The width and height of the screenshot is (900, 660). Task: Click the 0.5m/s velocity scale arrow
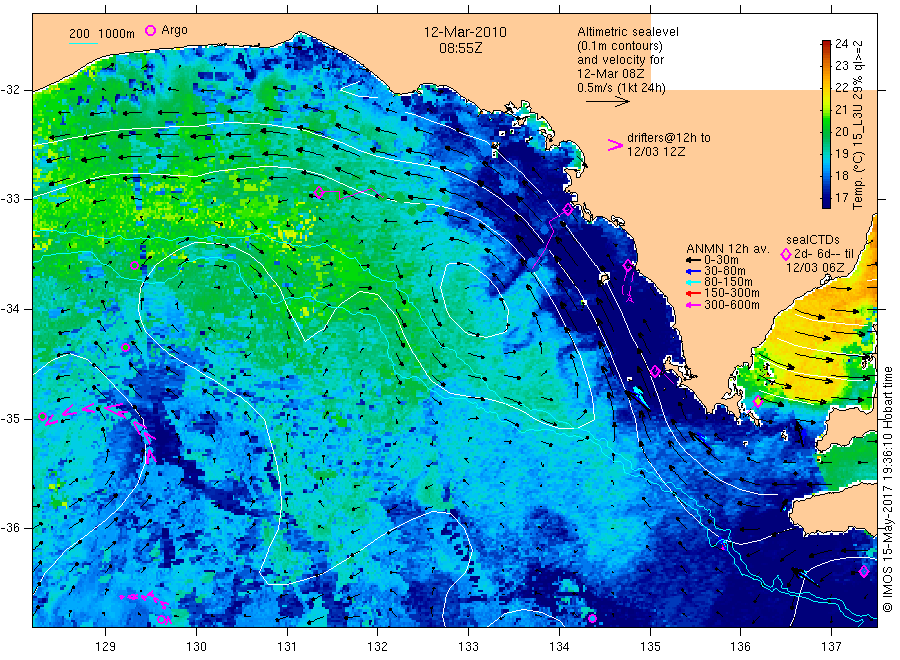[608, 102]
